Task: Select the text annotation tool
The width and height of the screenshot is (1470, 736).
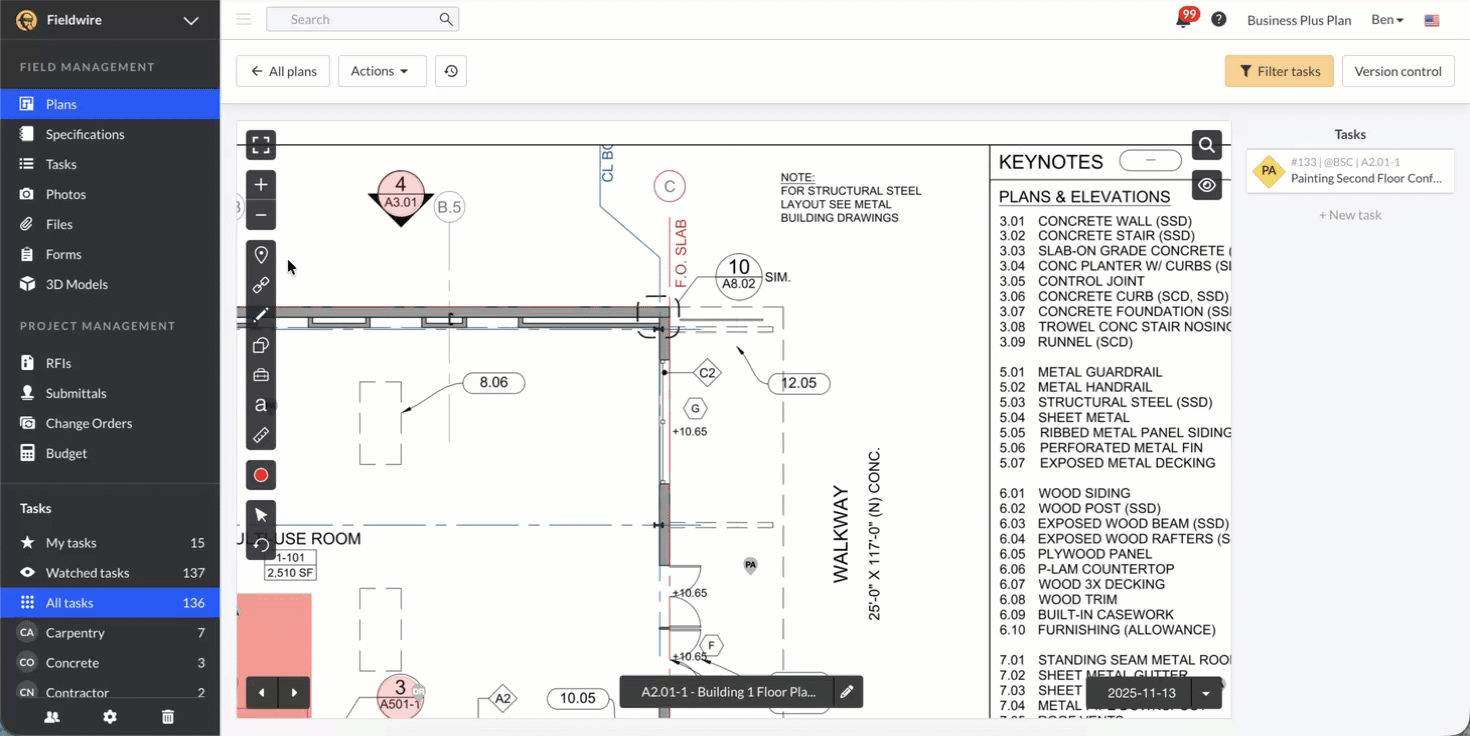Action: click(x=261, y=405)
